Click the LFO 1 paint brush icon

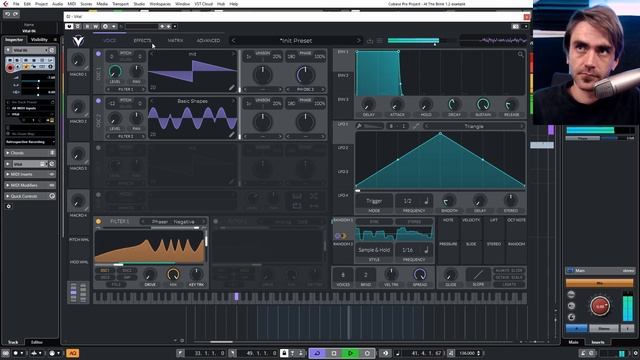(359, 126)
